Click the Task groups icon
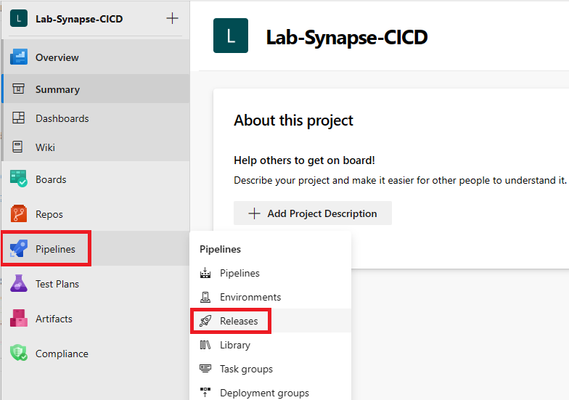Viewport: 569px width, 400px height. pyautogui.click(x=205, y=369)
